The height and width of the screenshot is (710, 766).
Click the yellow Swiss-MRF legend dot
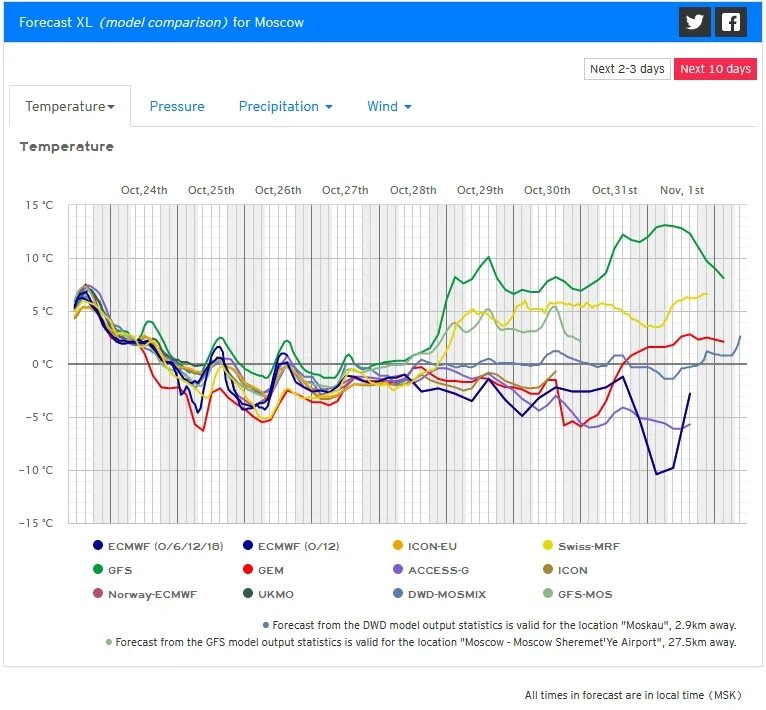(548, 545)
